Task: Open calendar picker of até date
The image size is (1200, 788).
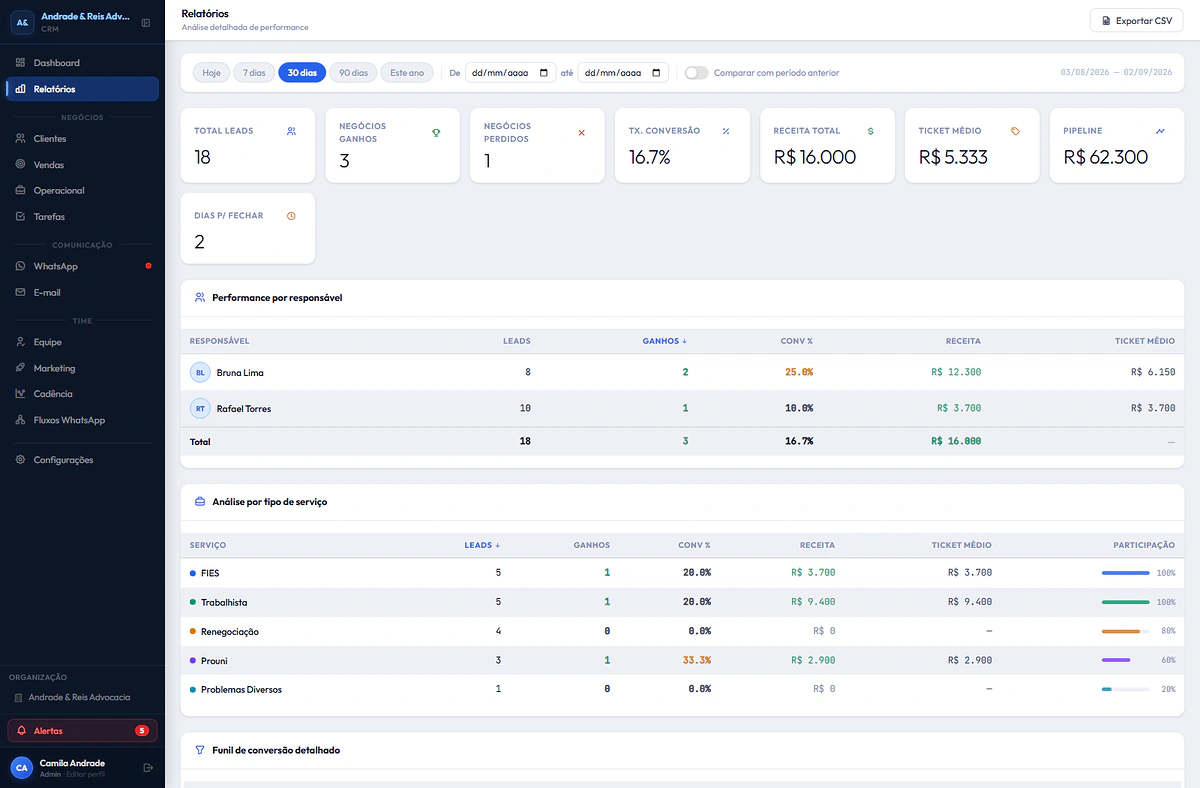Action: click(657, 73)
